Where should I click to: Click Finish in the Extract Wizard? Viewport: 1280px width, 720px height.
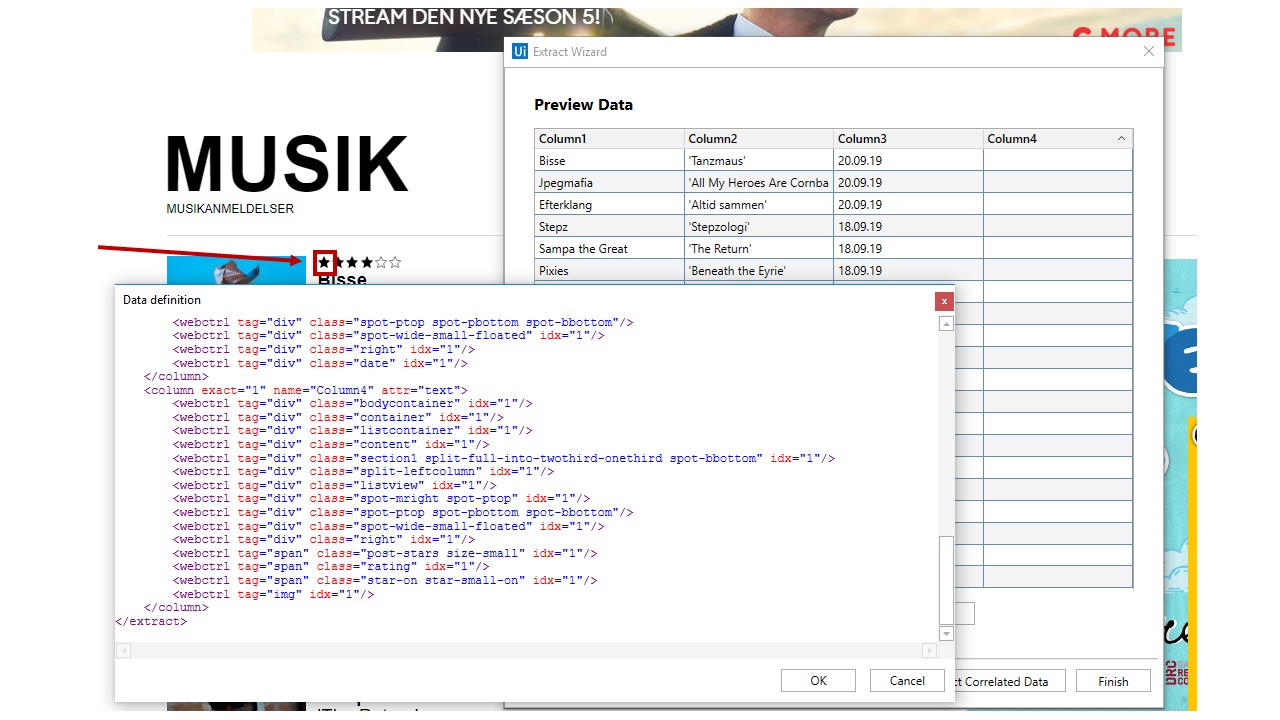(1113, 682)
